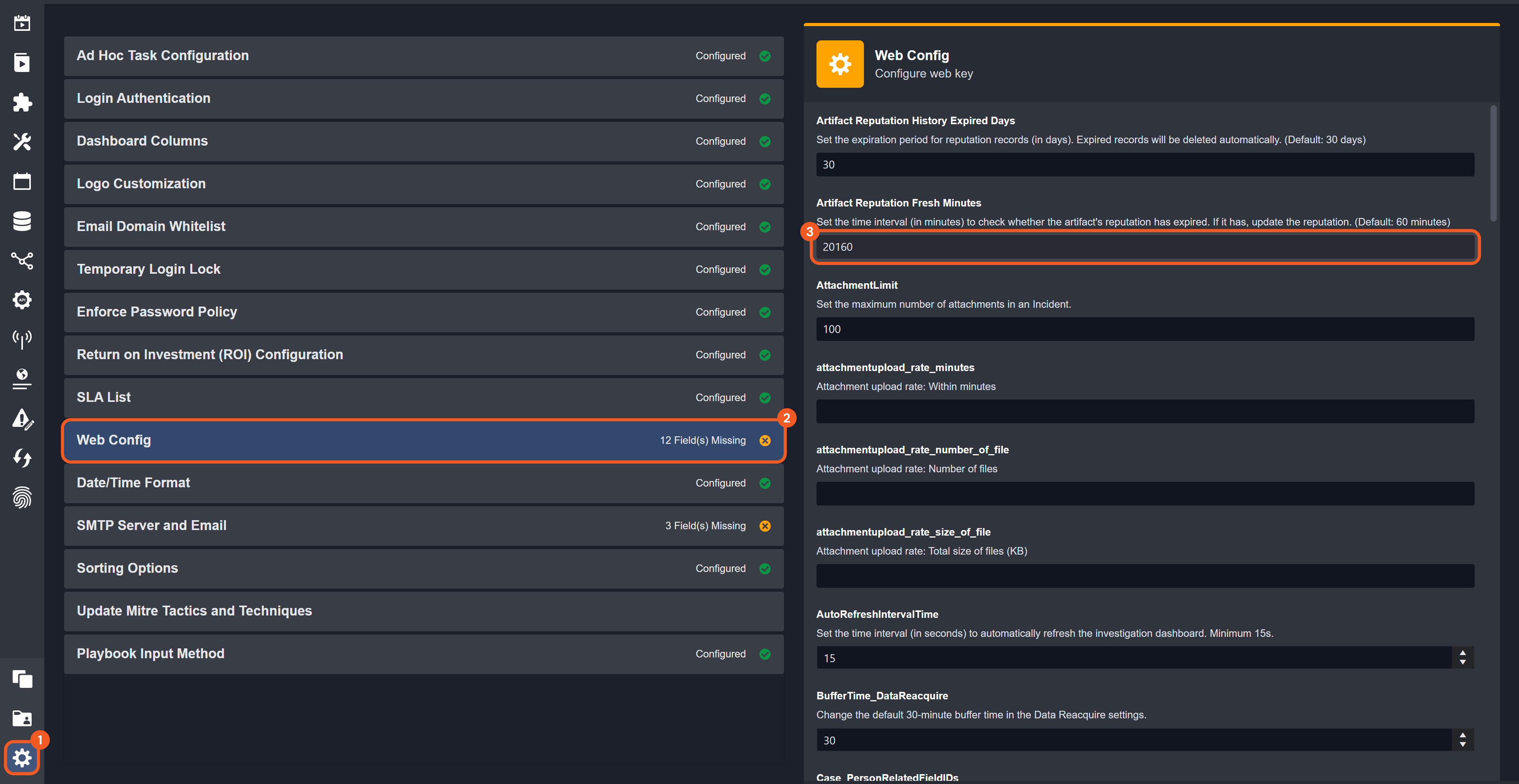The width and height of the screenshot is (1519, 784).
Task: Open the broadcast antenna sidebar icon
Action: click(x=22, y=339)
